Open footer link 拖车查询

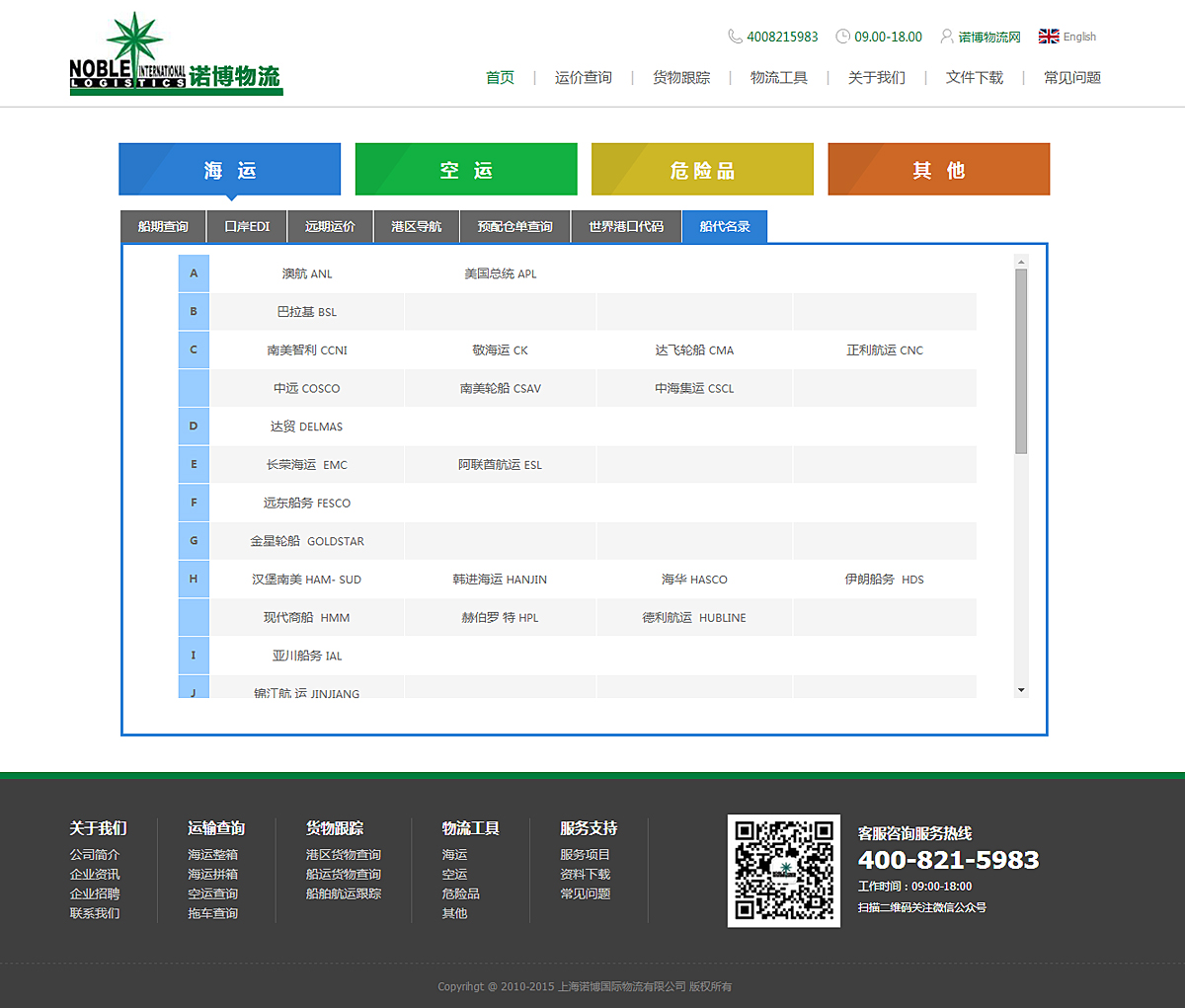point(213,914)
